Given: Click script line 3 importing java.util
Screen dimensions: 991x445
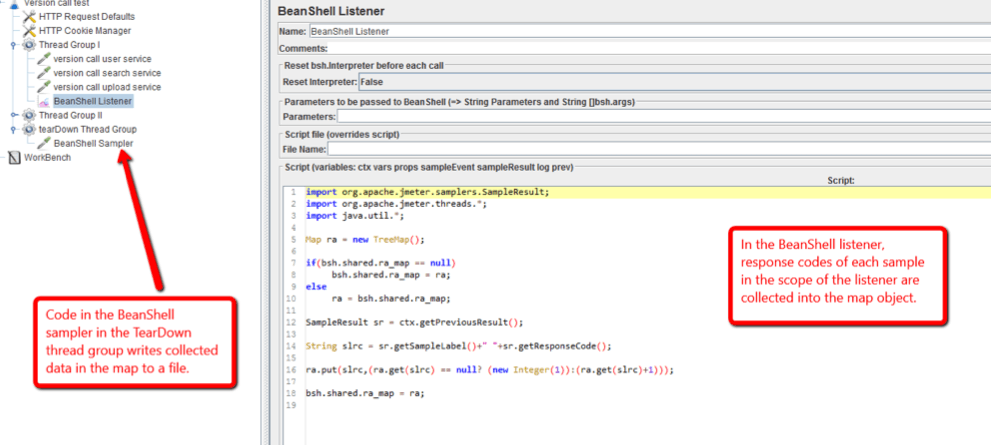Looking at the screenshot, I should coord(354,216).
